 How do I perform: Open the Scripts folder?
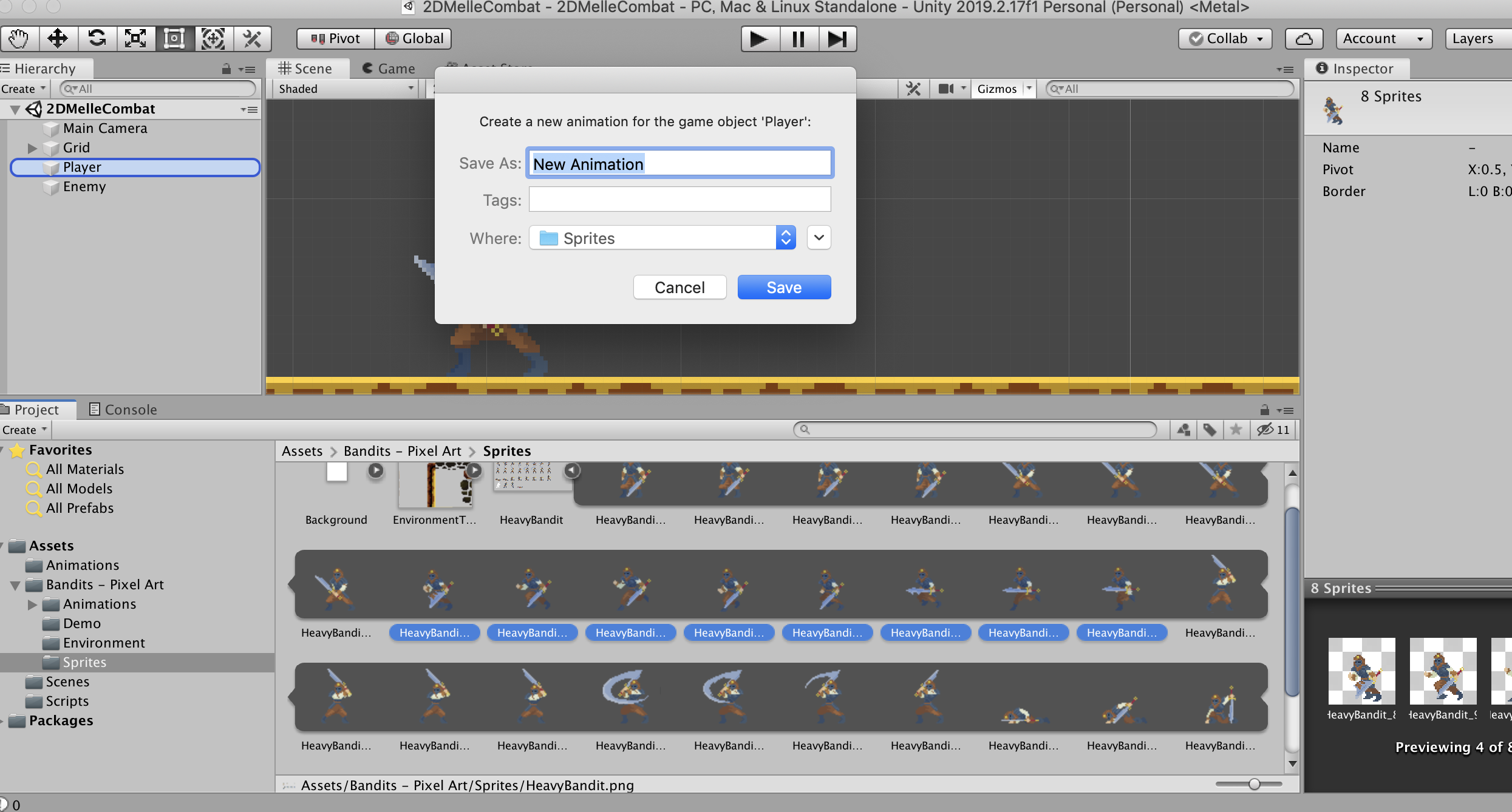[x=67, y=702]
